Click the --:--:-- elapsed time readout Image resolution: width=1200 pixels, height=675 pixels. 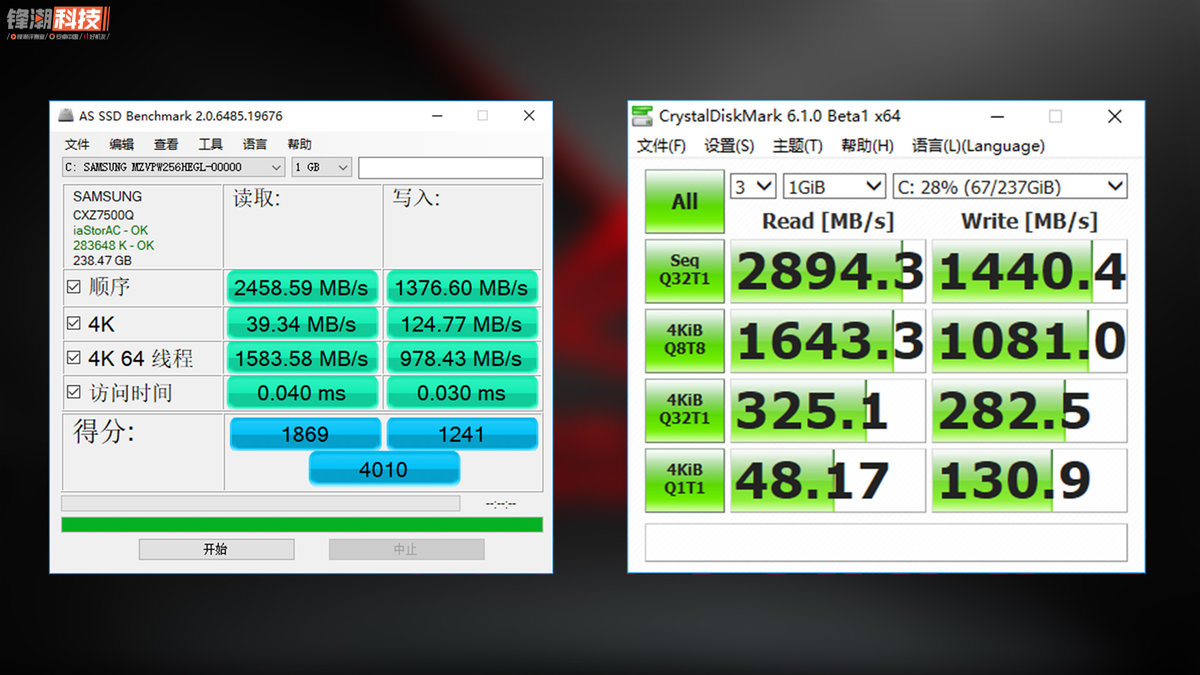point(499,504)
